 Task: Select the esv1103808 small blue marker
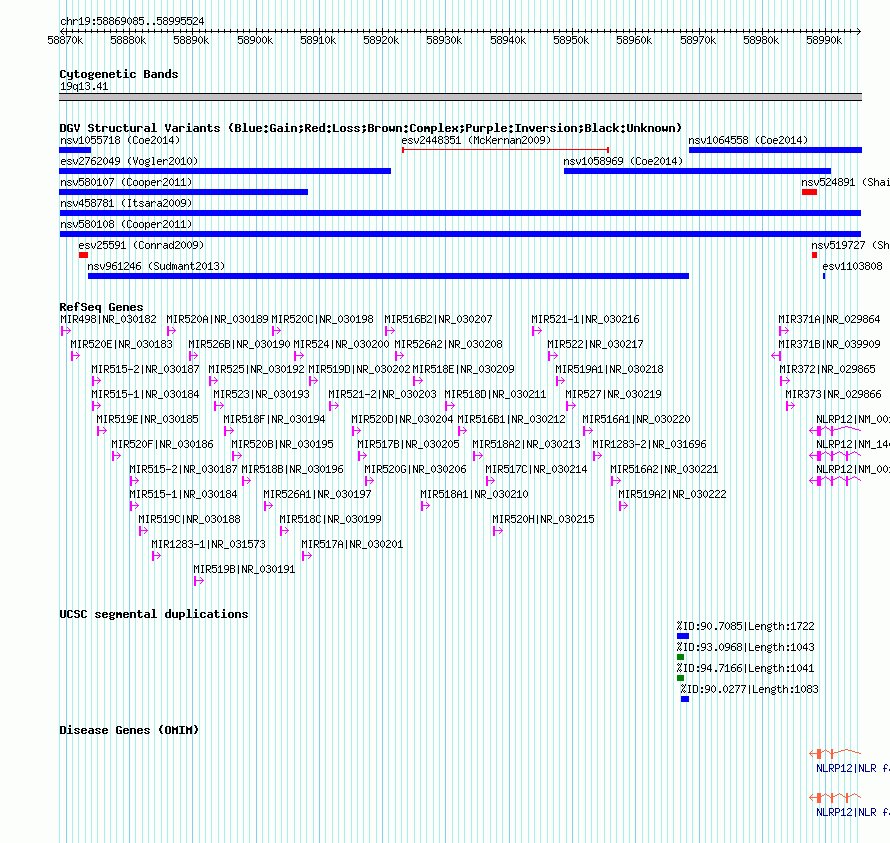[x=824, y=276]
